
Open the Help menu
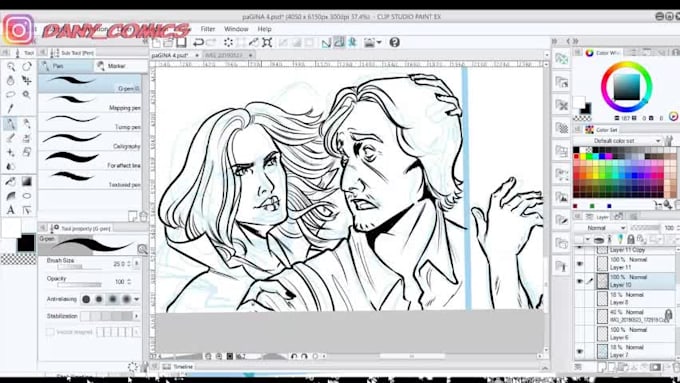pos(265,29)
